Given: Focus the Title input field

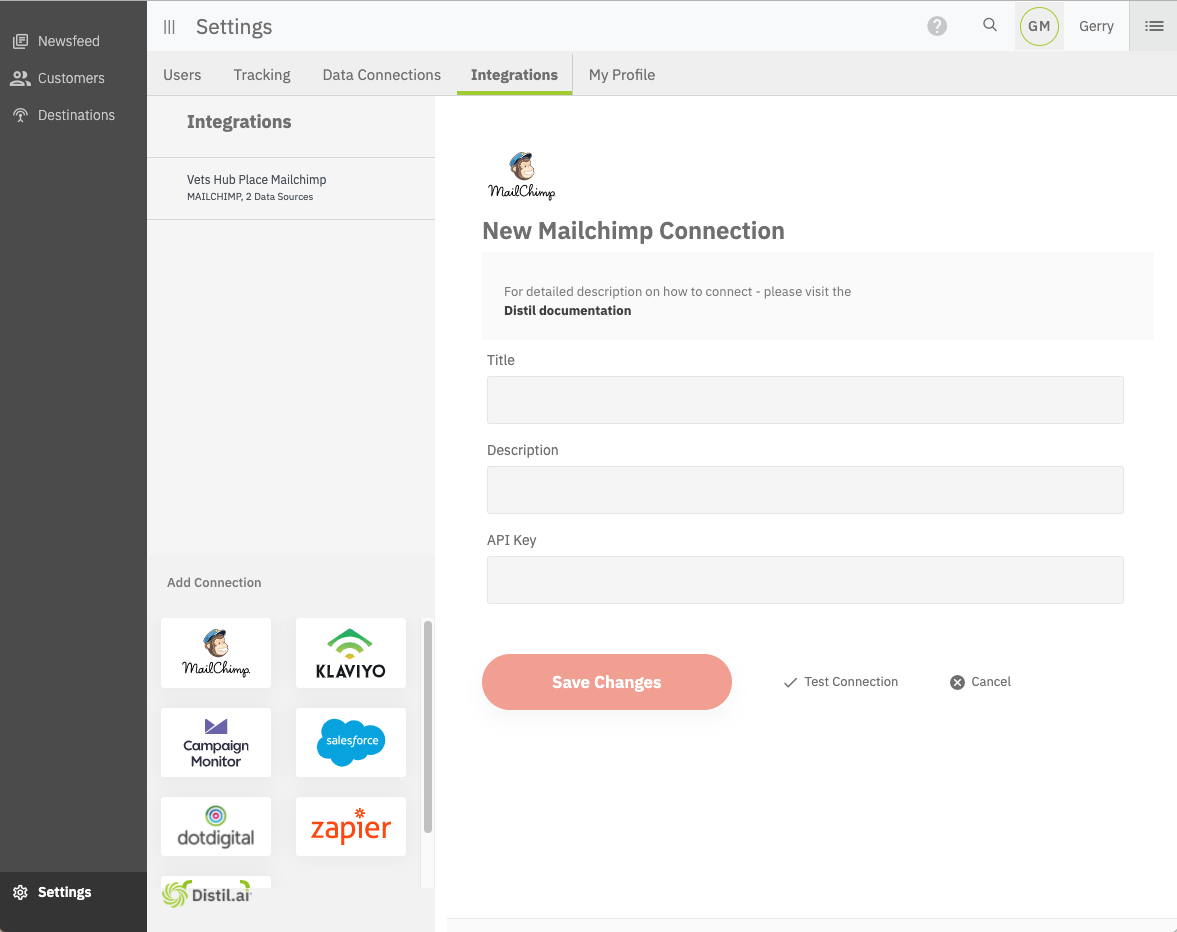Looking at the screenshot, I should coord(805,400).
